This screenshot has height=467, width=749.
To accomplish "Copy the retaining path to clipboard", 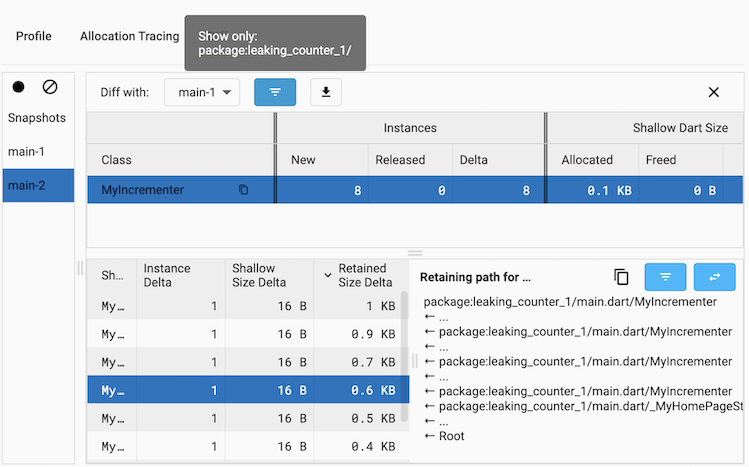I will (621, 277).
